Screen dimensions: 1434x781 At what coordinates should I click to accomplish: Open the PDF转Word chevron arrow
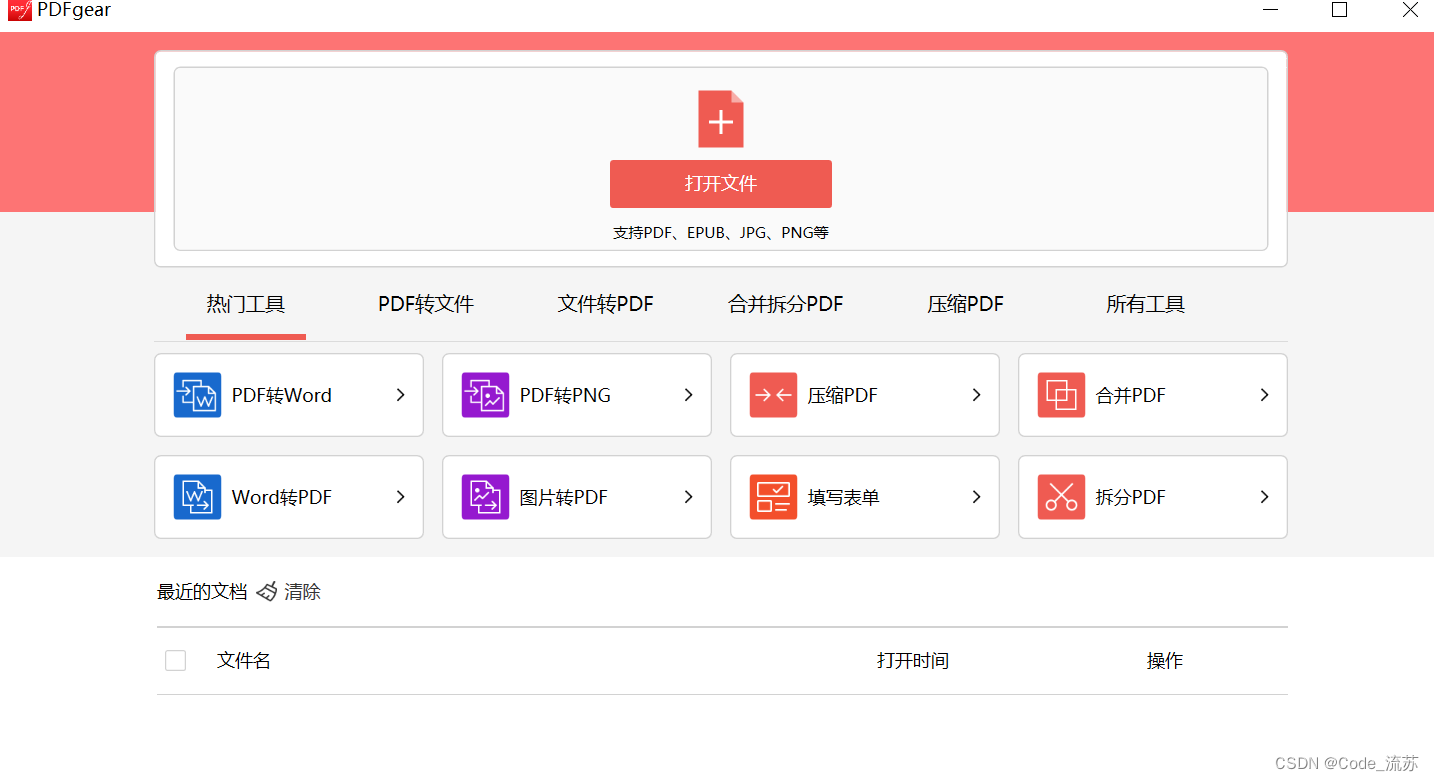(x=400, y=395)
